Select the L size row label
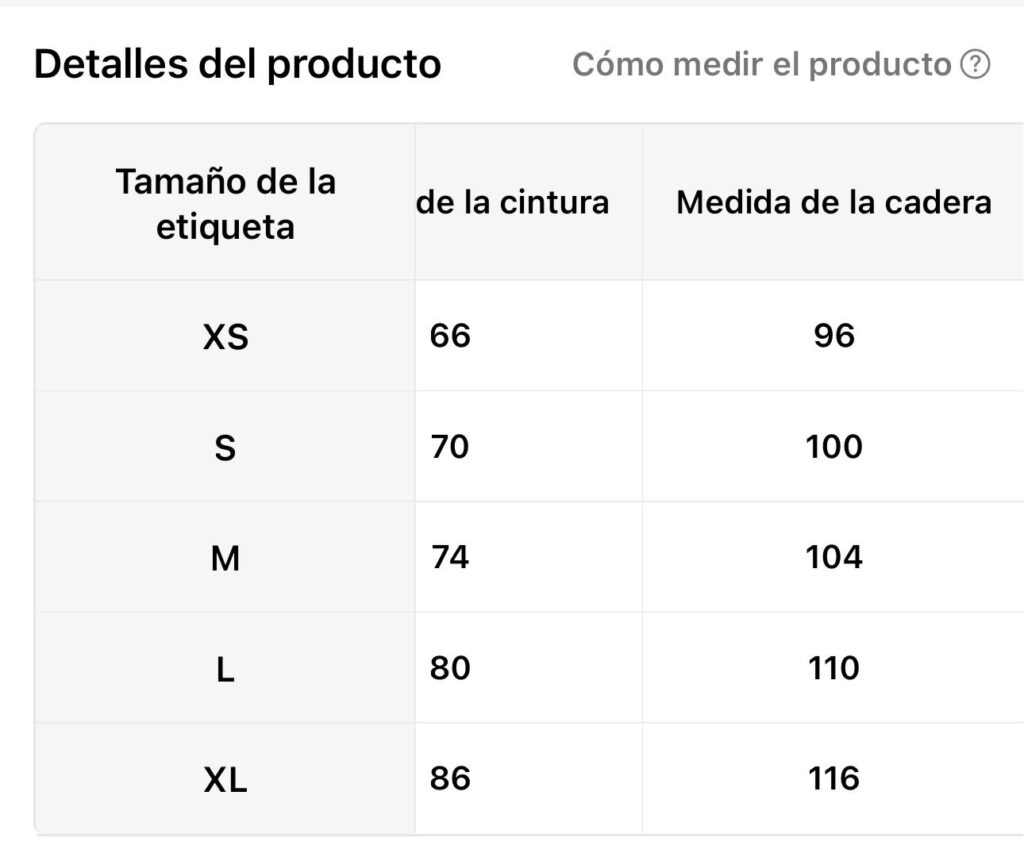The width and height of the screenshot is (1024, 853). (x=225, y=669)
